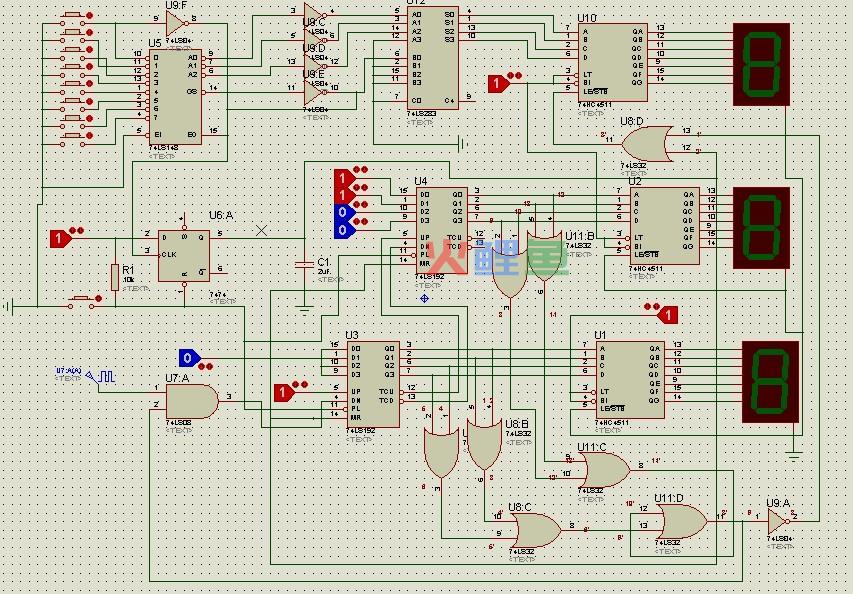Select the U8:B OR gate

coord(484,443)
